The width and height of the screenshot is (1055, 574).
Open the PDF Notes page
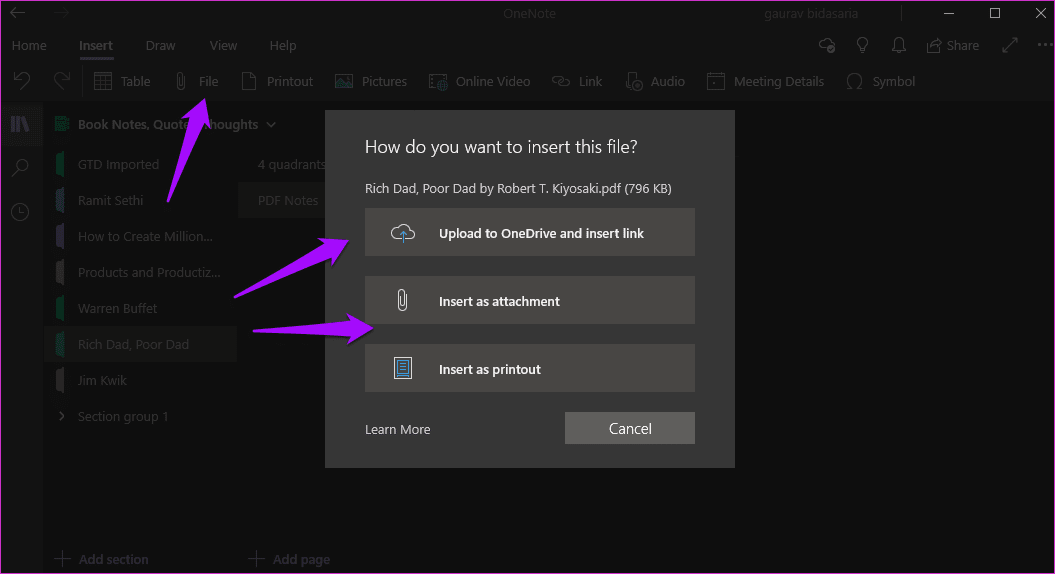(283, 201)
